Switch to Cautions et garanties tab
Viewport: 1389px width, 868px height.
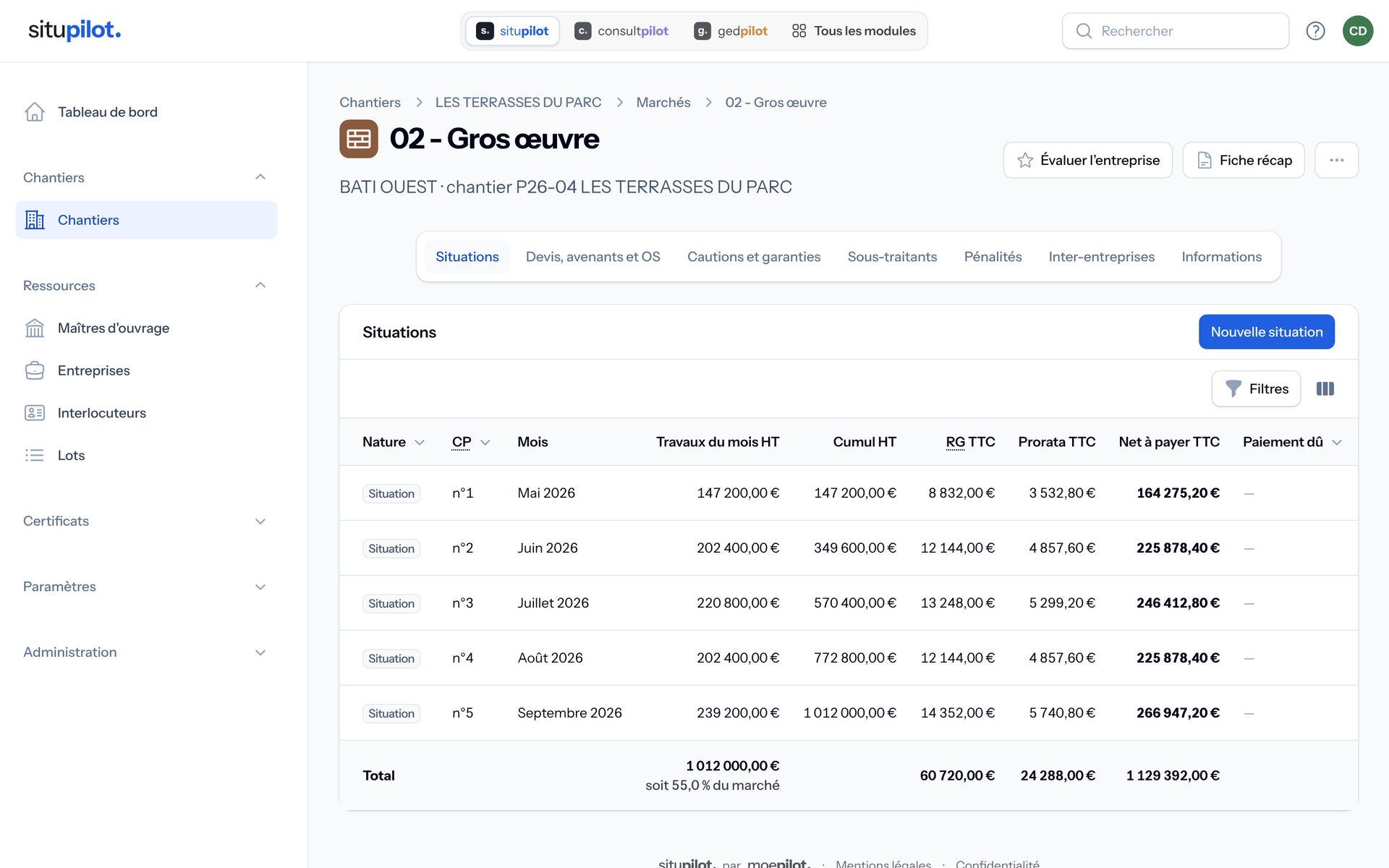click(x=754, y=257)
